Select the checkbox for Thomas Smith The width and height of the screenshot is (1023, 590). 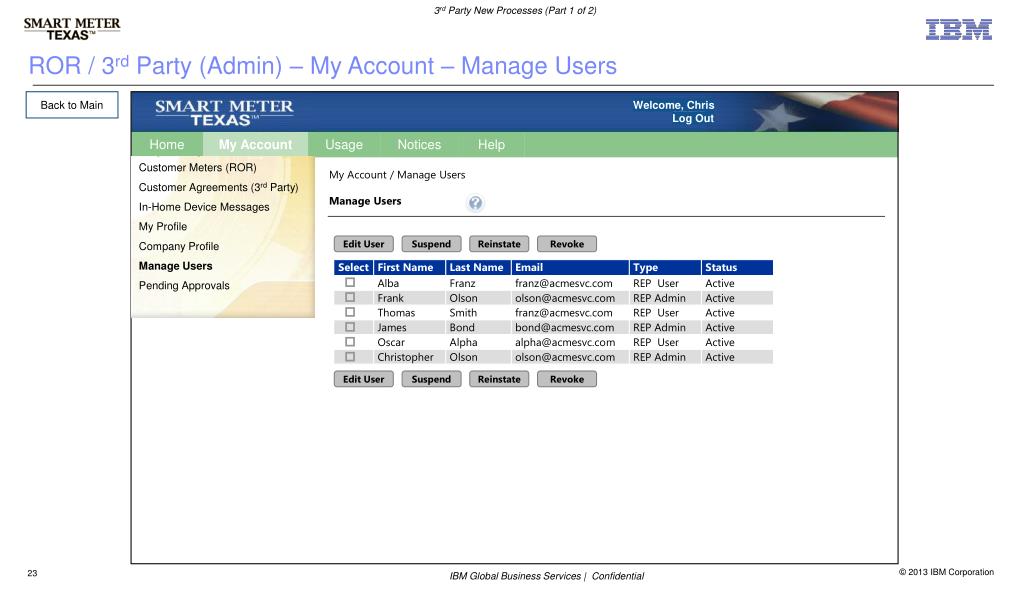(x=350, y=313)
